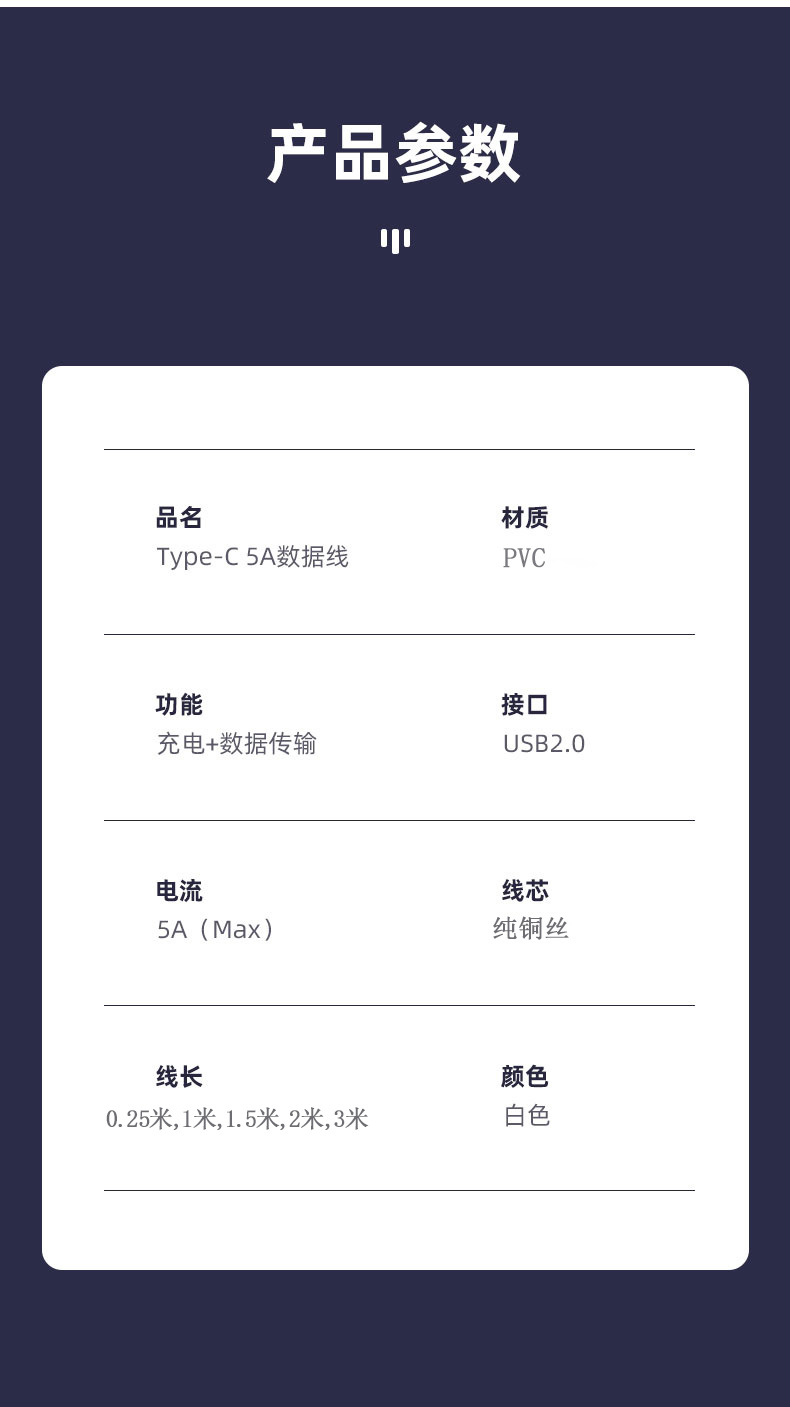Click the 产品参数 heading

coord(394,154)
